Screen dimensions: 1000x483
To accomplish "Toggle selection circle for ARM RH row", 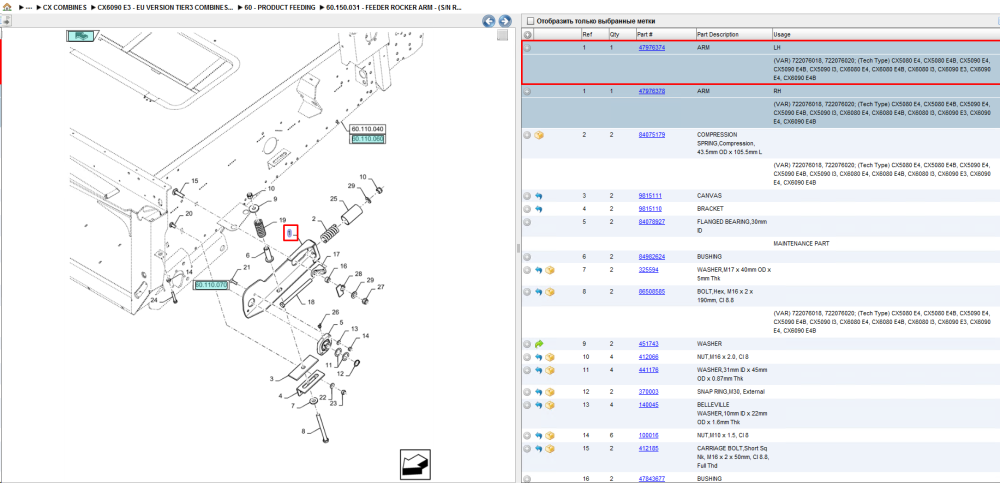I will pyautogui.click(x=527, y=92).
